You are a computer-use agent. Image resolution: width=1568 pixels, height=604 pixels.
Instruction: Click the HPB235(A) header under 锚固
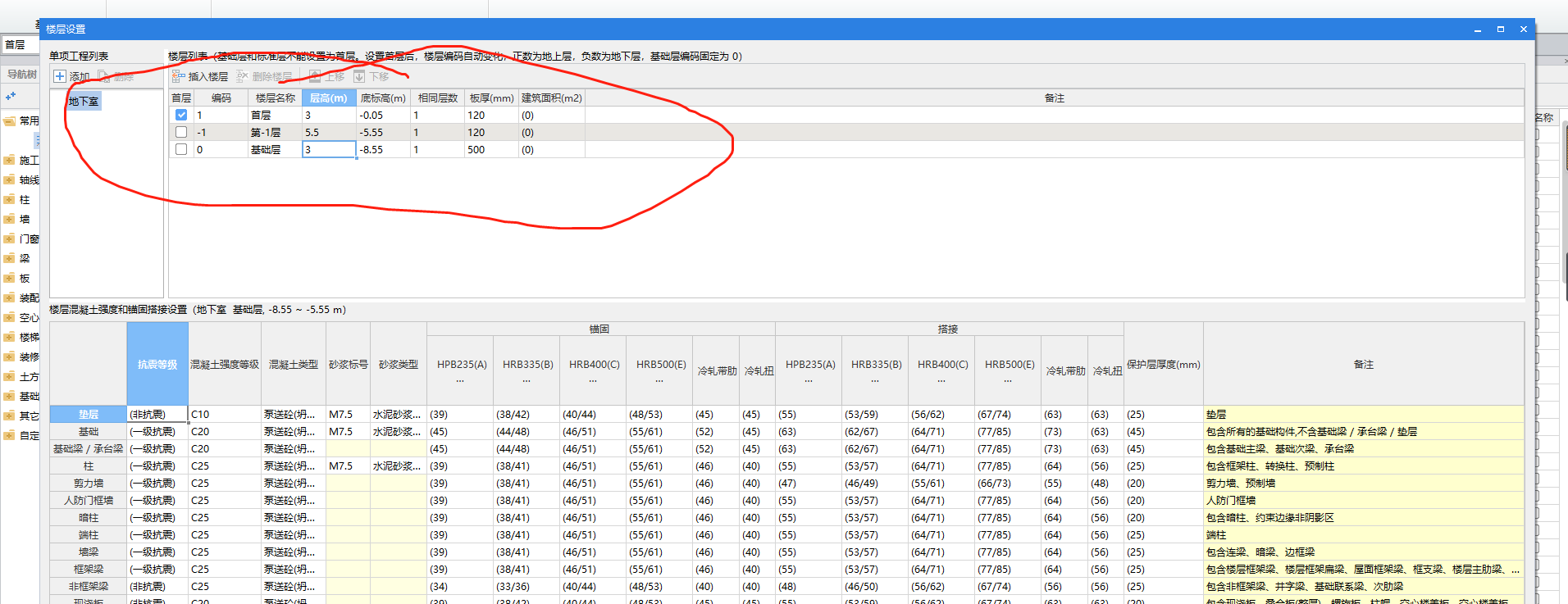pos(461,370)
